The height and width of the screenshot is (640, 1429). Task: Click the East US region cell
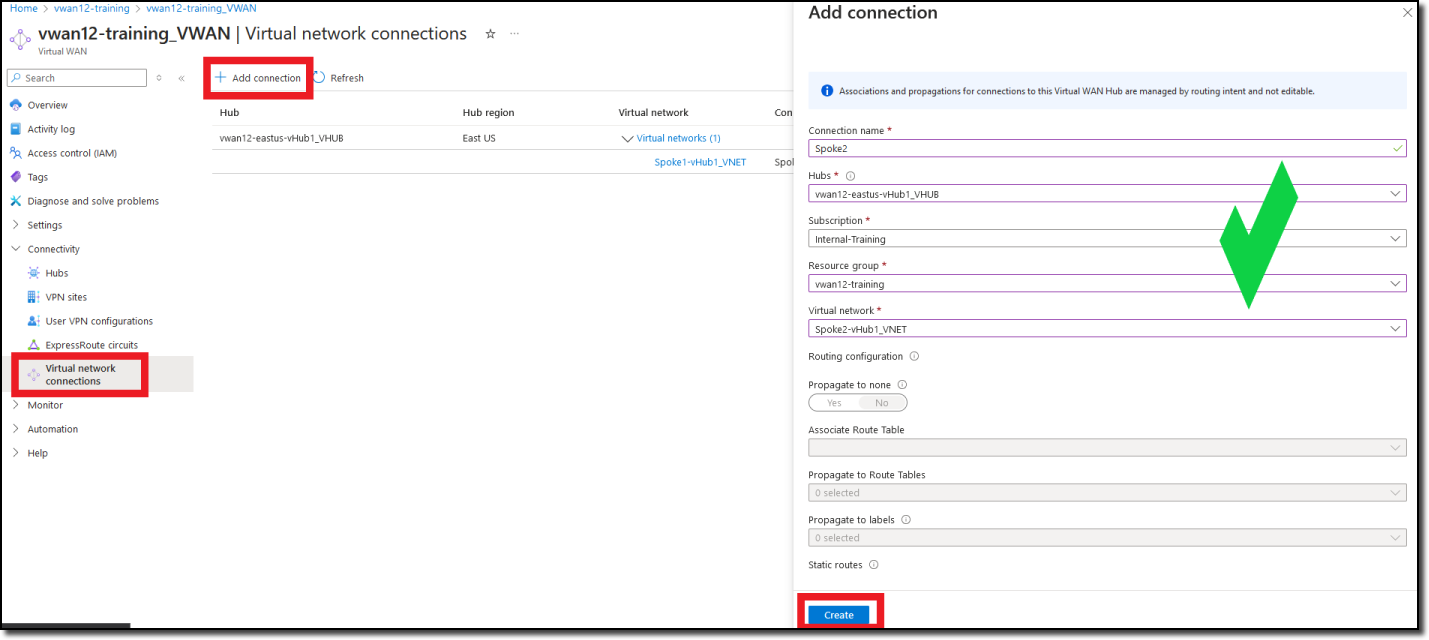click(x=479, y=138)
